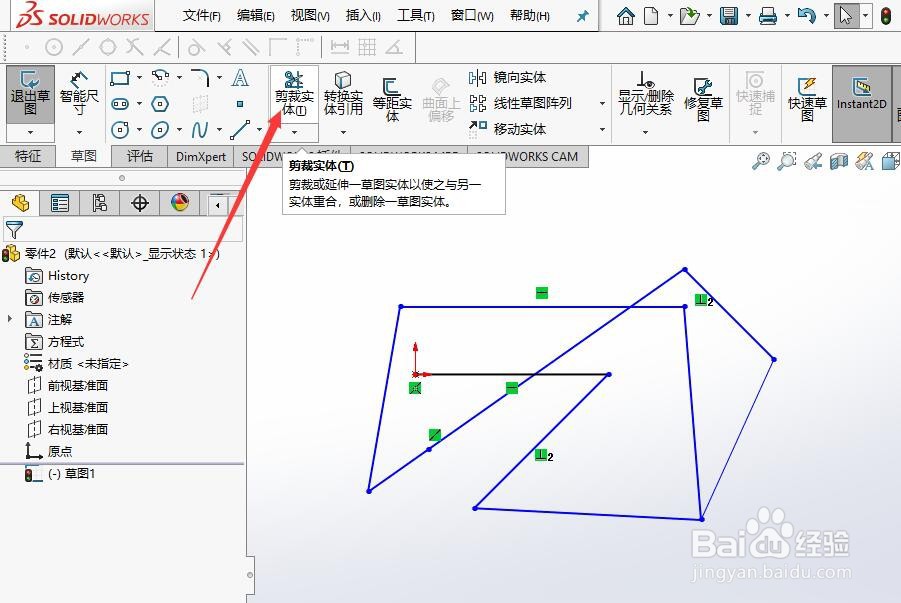
Task: Click Display/Delete Relations (显示/删除几何关系)
Action: tap(646, 94)
